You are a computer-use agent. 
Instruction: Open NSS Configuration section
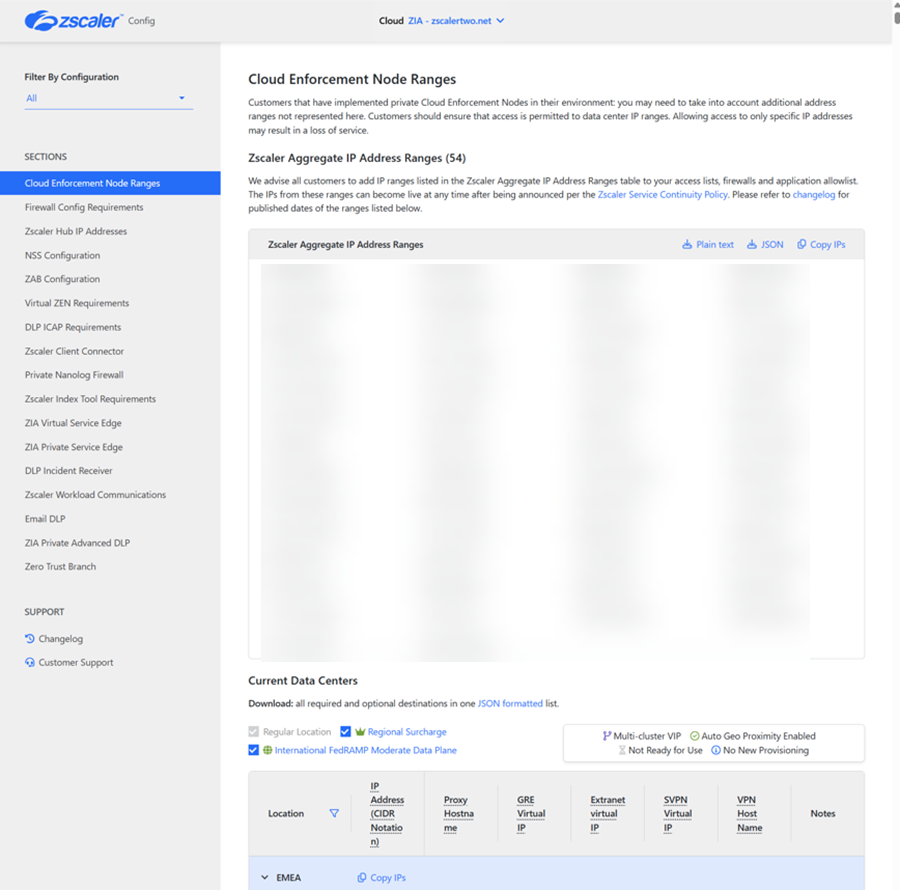tap(62, 255)
